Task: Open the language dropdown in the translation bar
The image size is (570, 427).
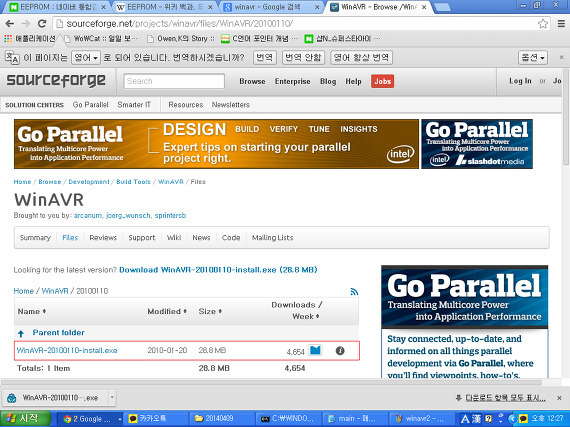Action: pos(86,57)
